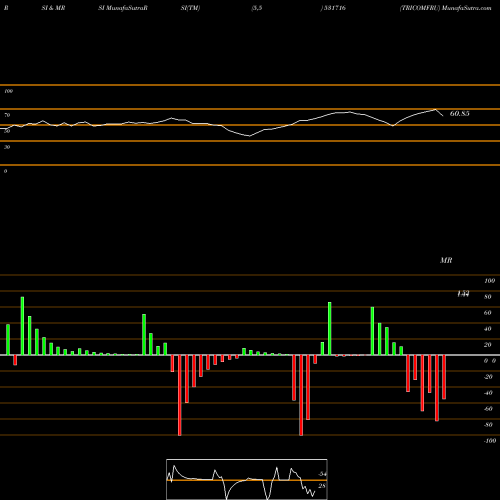Image resolution: width=500 pixels, height=500 pixels.
Task: Click the 'SI & MR' header text
Action: click(53, 8)
